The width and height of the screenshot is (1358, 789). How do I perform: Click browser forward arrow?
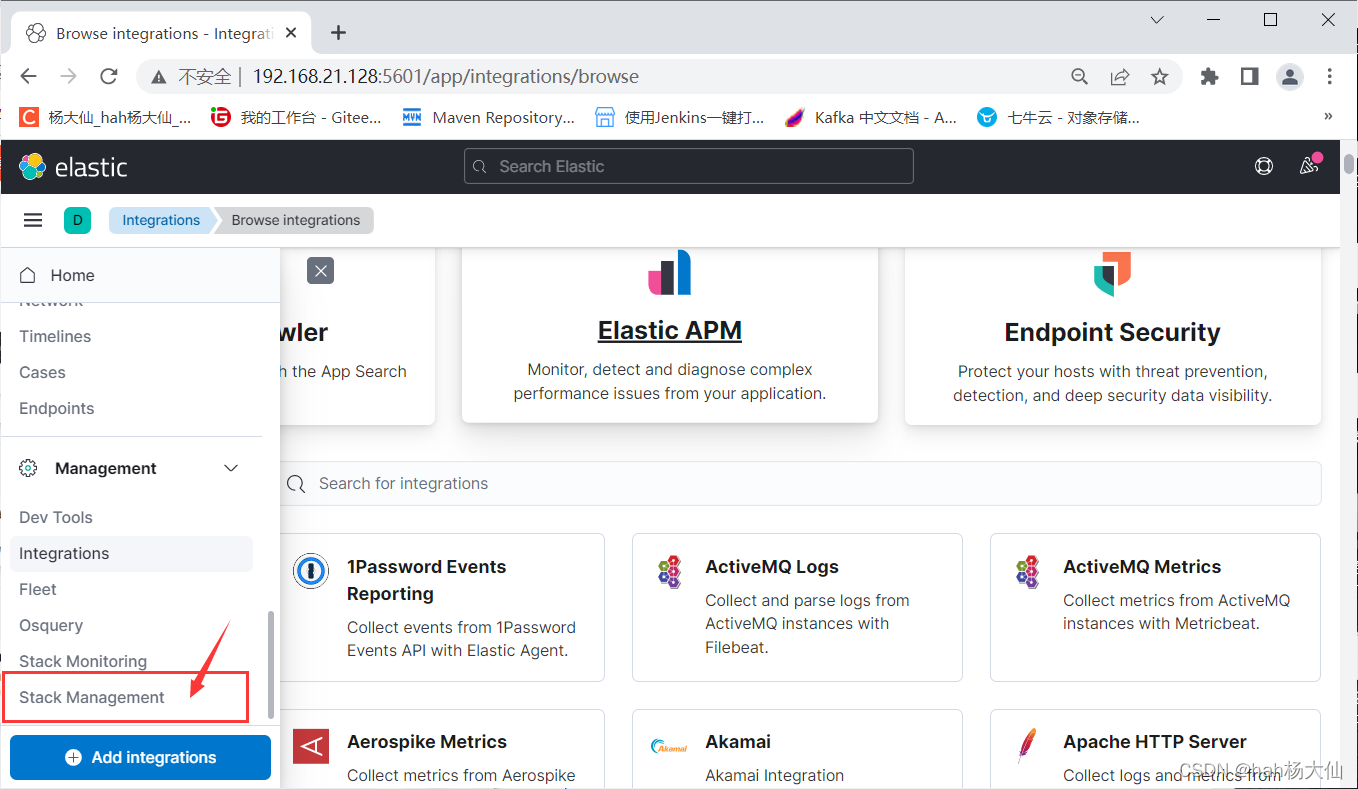(x=68, y=76)
